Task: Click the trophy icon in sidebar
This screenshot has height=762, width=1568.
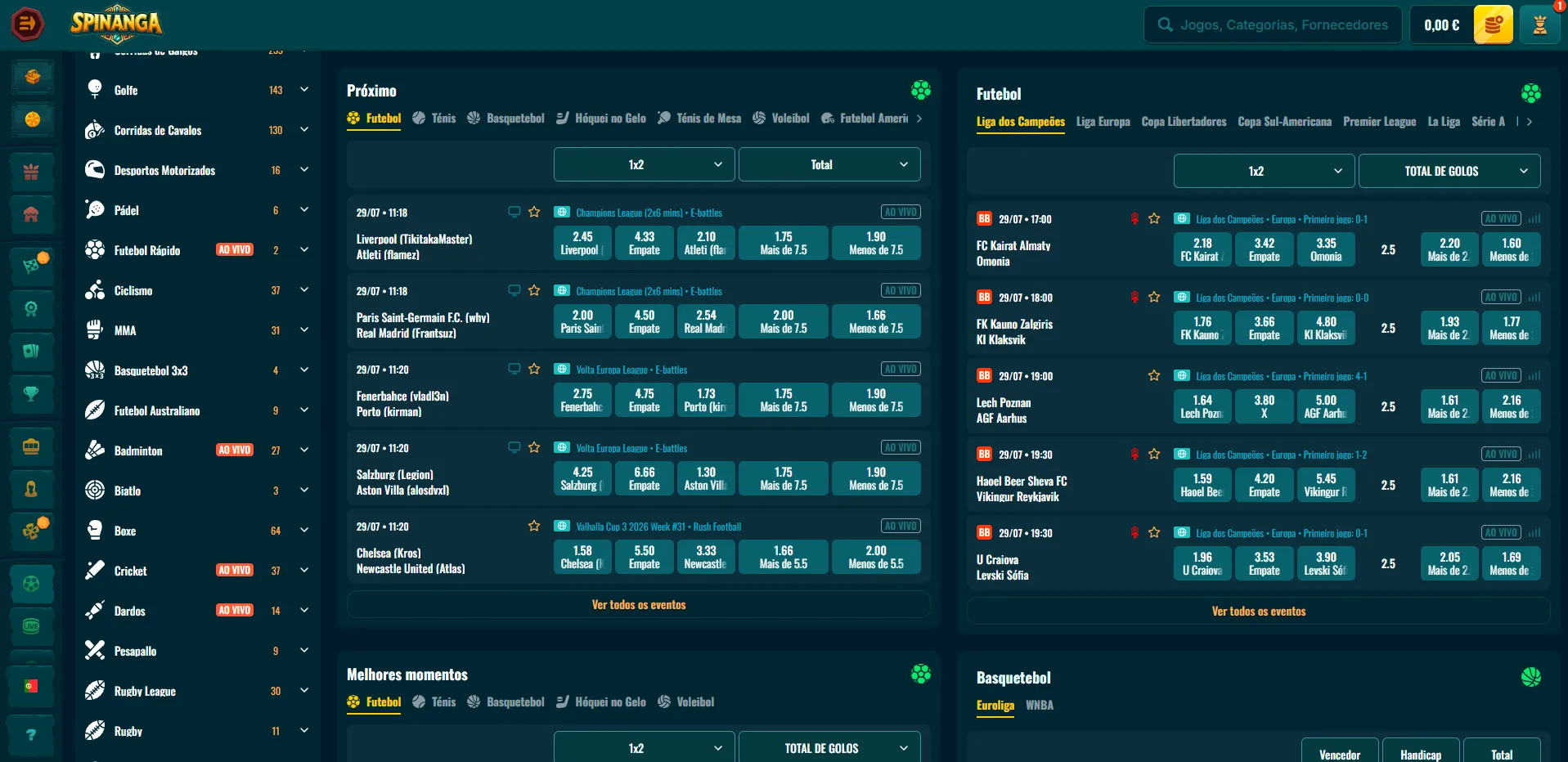Action: [31, 393]
